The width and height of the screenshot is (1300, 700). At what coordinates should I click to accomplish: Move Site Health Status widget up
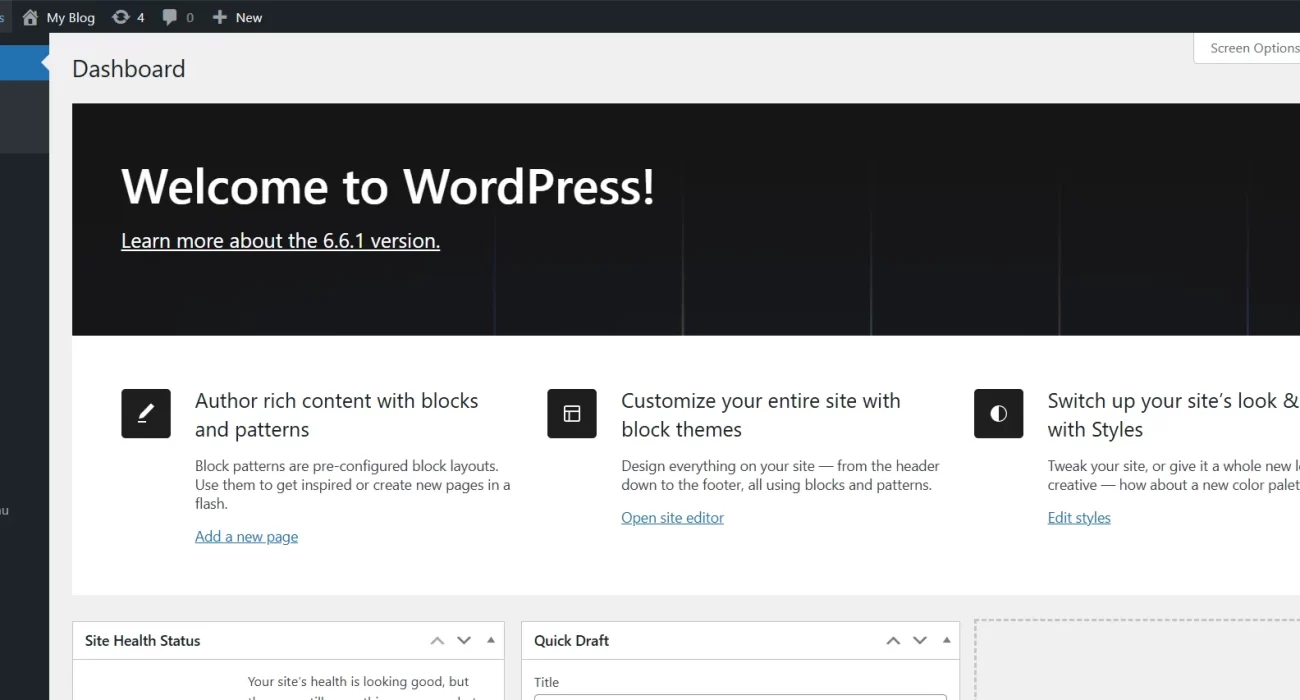click(437, 641)
